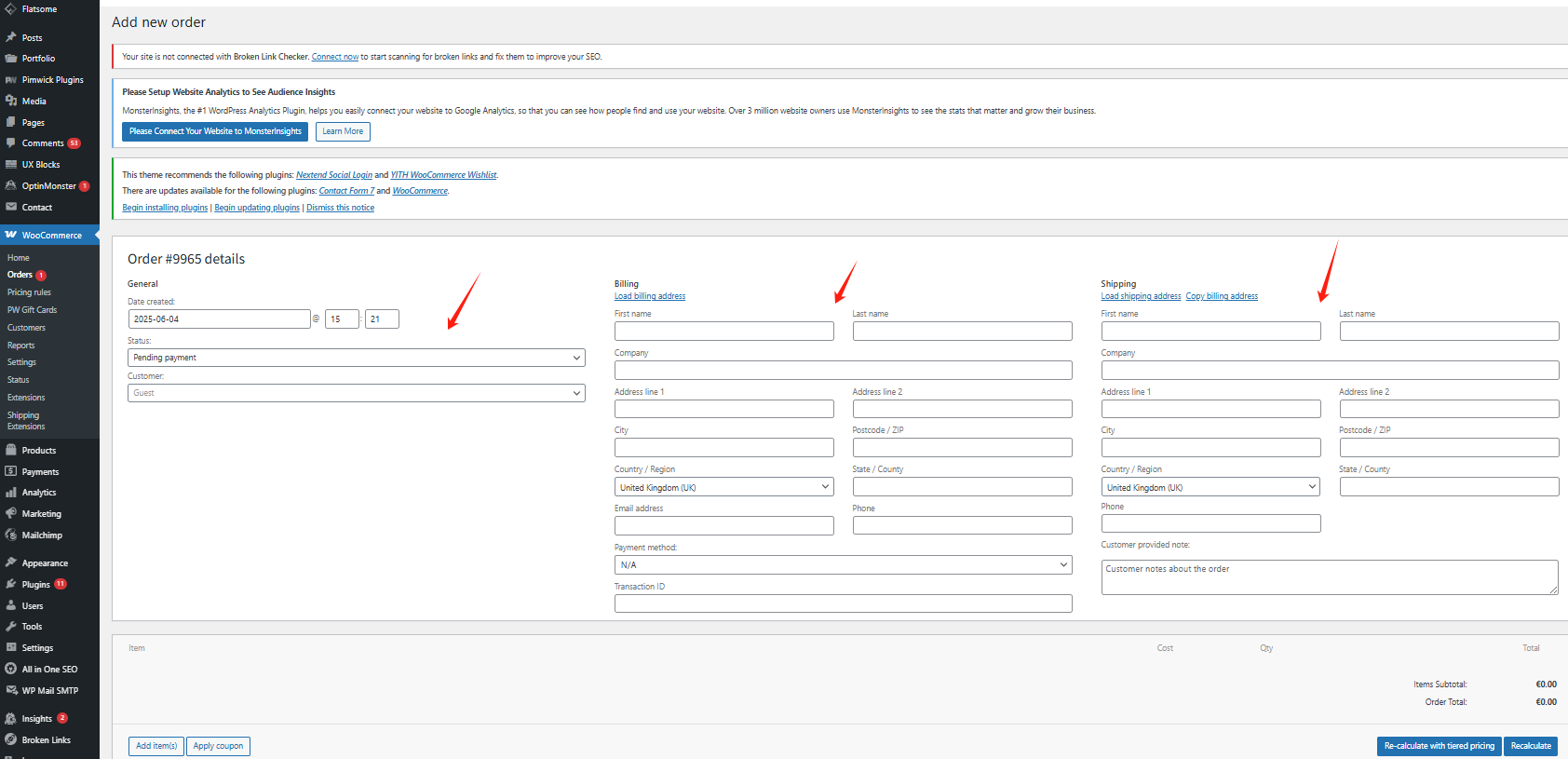The width and height of the screenshot is (1568, 759).
Task: Click the Comments bubble icon
Action: pos(11,143)
